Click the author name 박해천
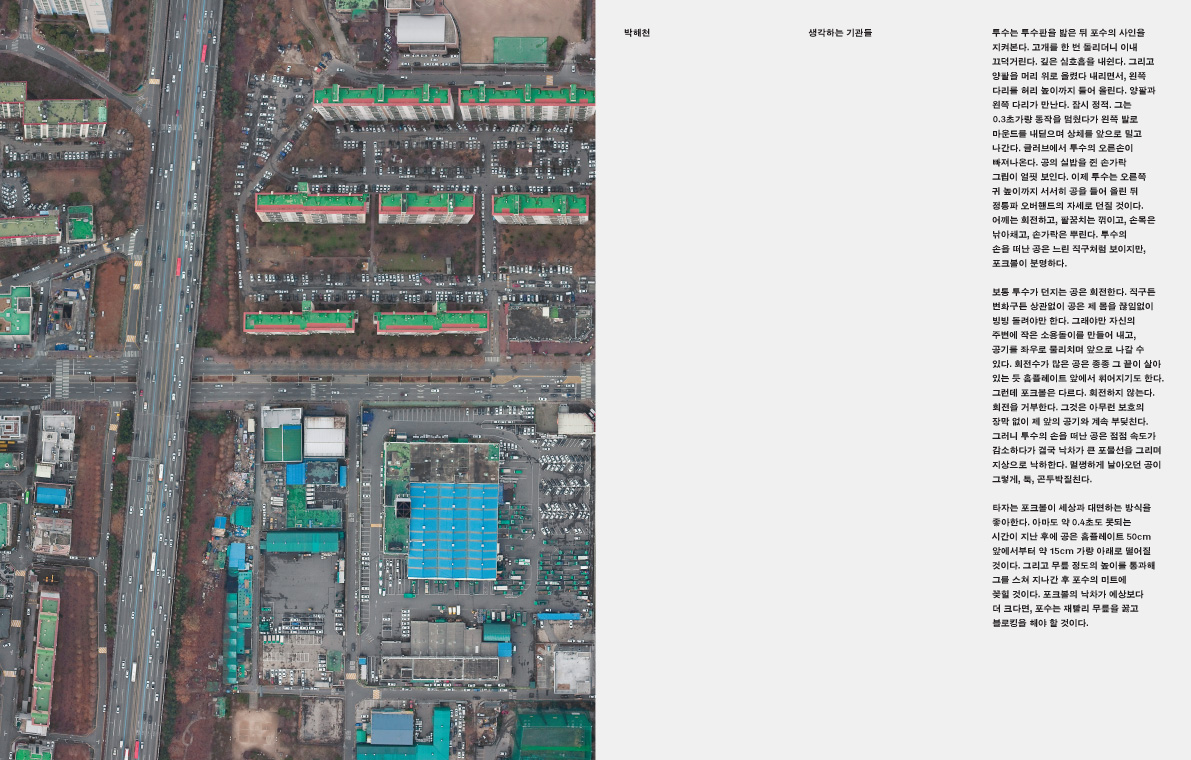Image resolution: width=1191 pixels, height=760 pixels. click(636, 33)
